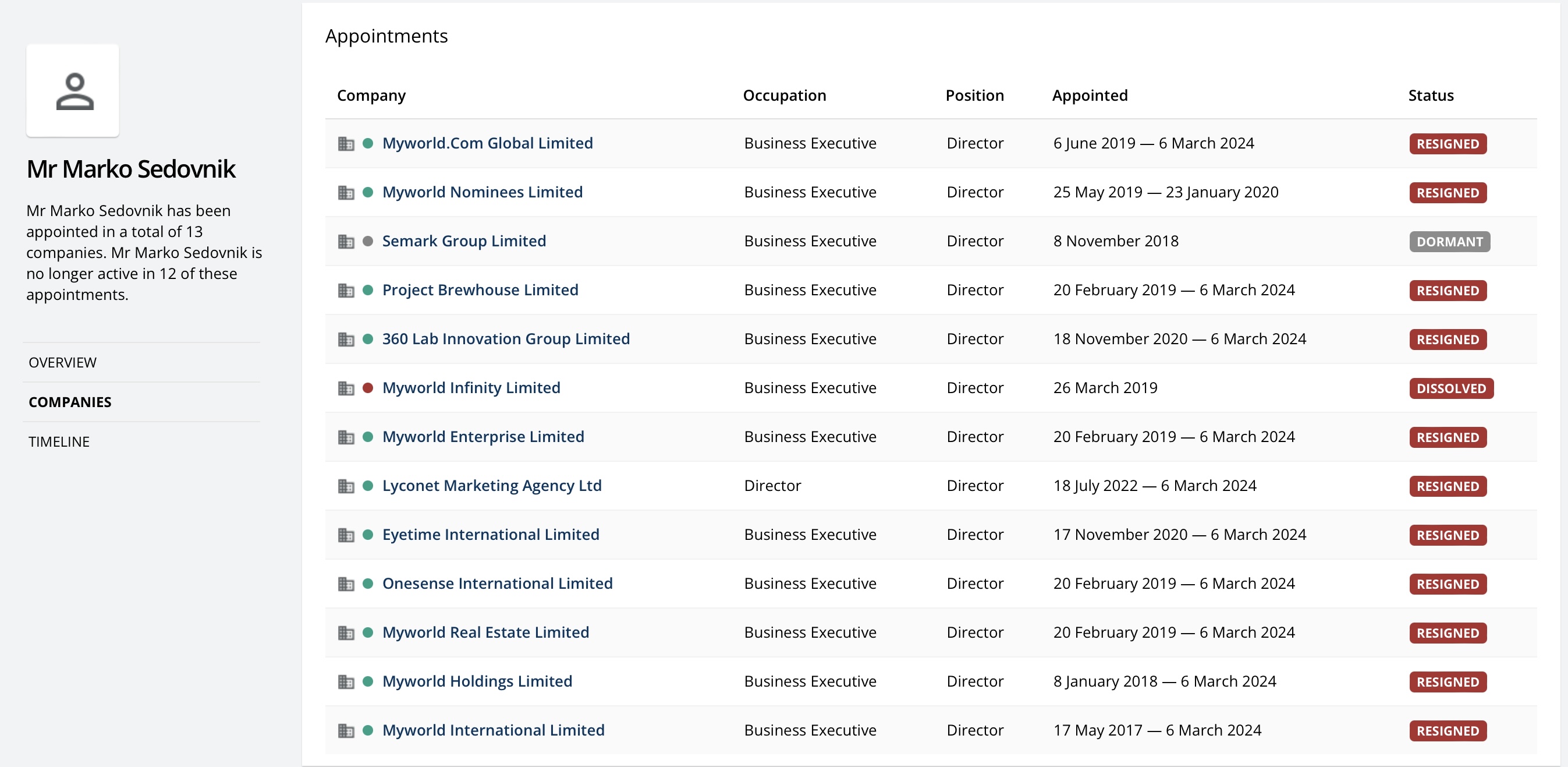
Task: Open Lyconet Marketing Agency Ltd link
Action: pos(492,486)
